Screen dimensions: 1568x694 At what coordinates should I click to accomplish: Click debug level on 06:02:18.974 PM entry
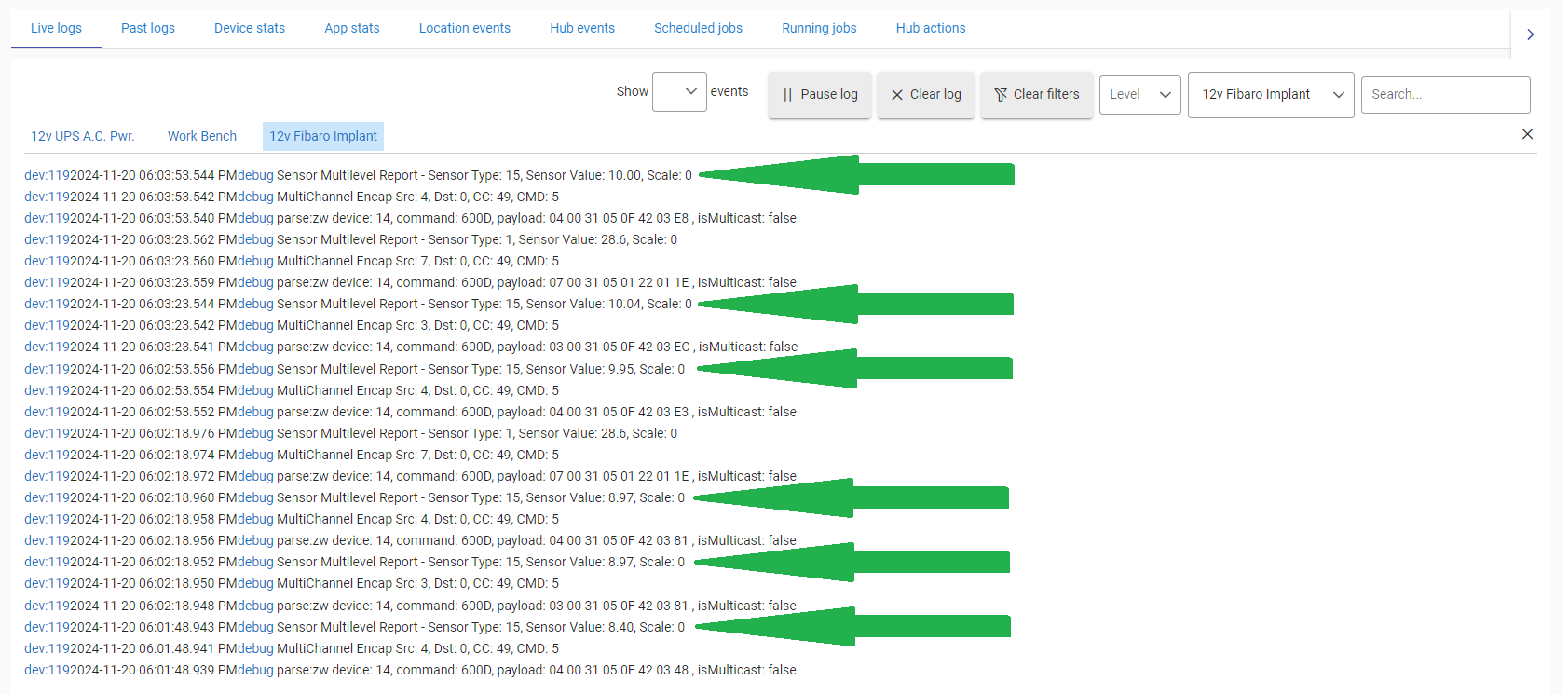[255, 455]
